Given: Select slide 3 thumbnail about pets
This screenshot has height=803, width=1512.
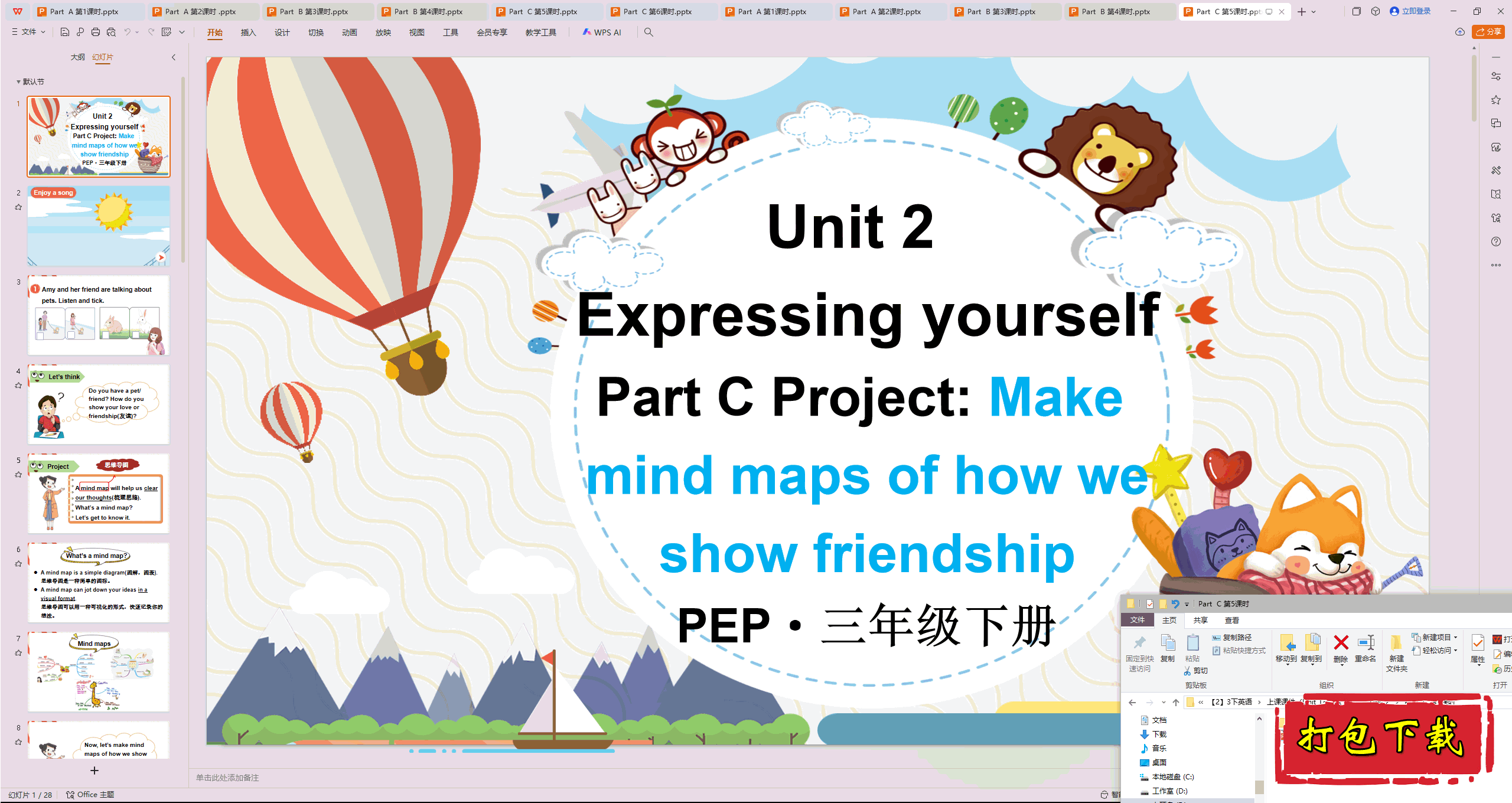Looking at the screenshot, I should 99,315.
